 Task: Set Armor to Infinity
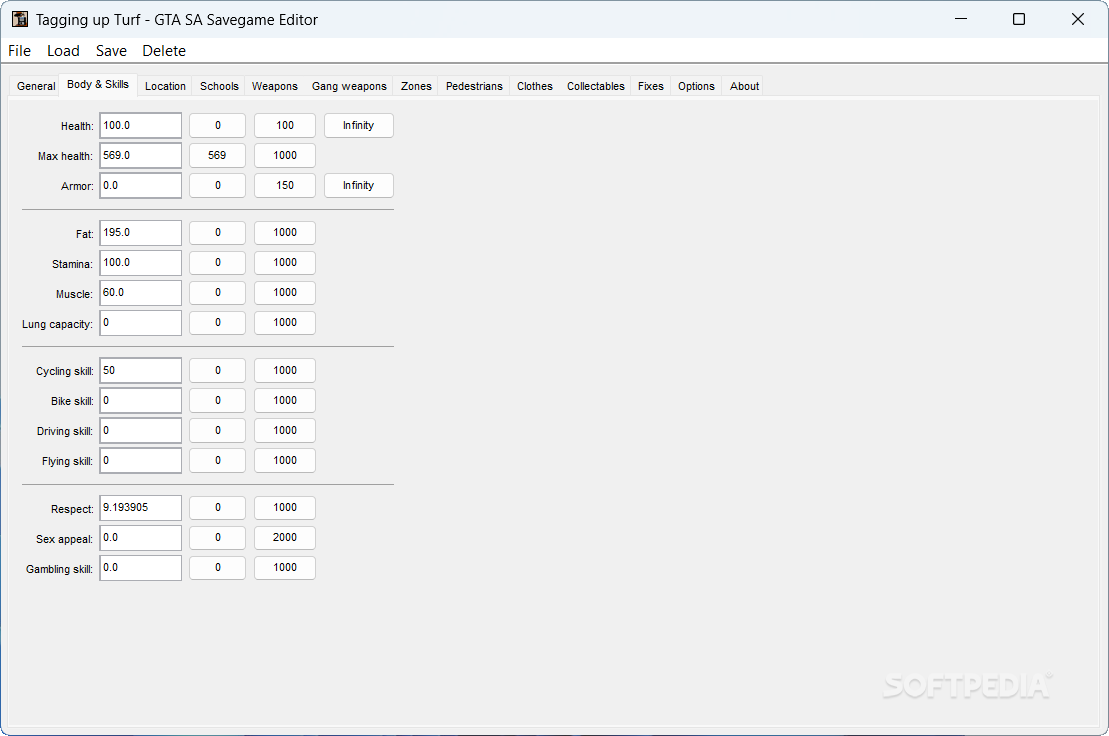point(359,186)
